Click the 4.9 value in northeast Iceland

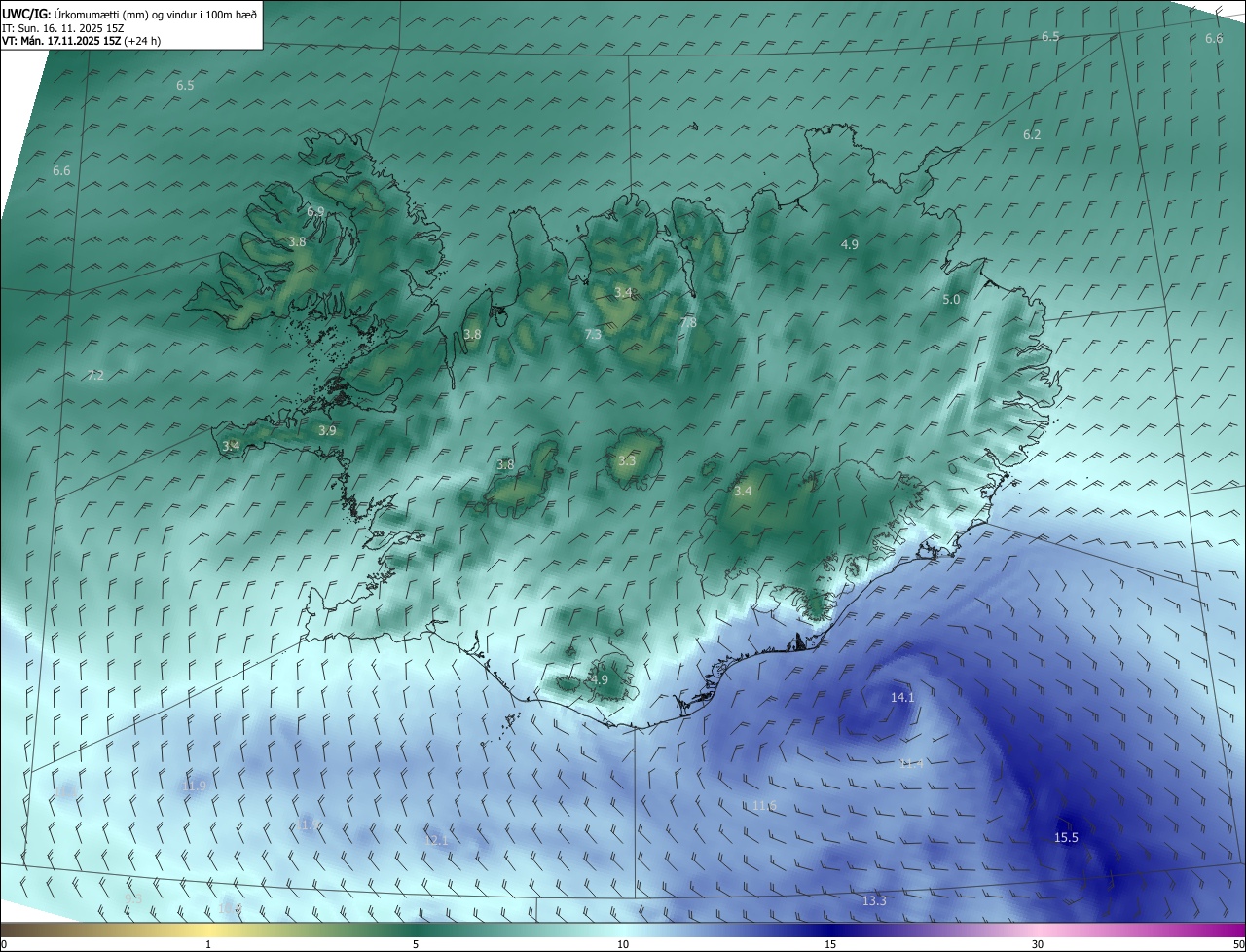click(850, 245)
